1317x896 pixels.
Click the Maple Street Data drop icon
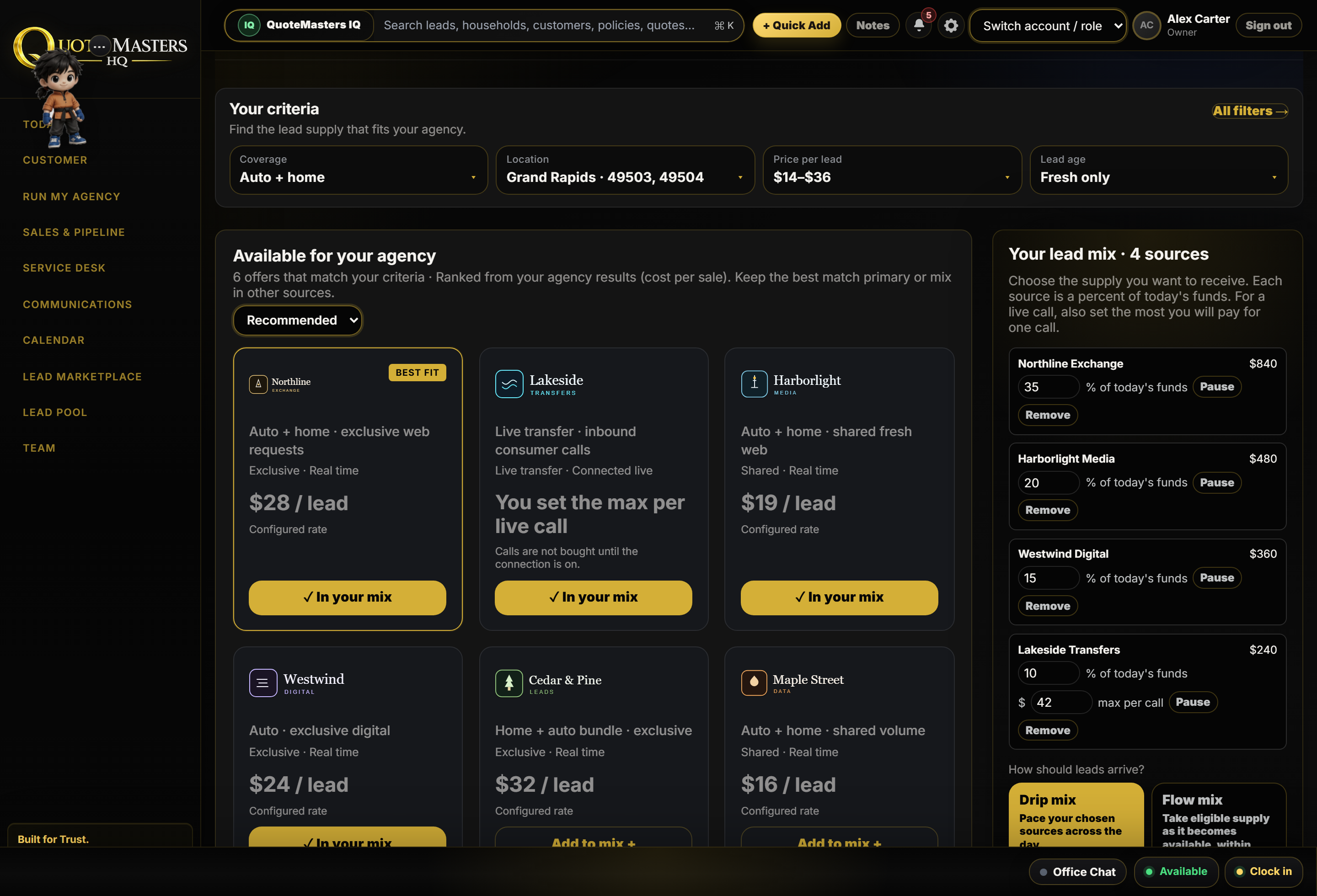[754, 683]
